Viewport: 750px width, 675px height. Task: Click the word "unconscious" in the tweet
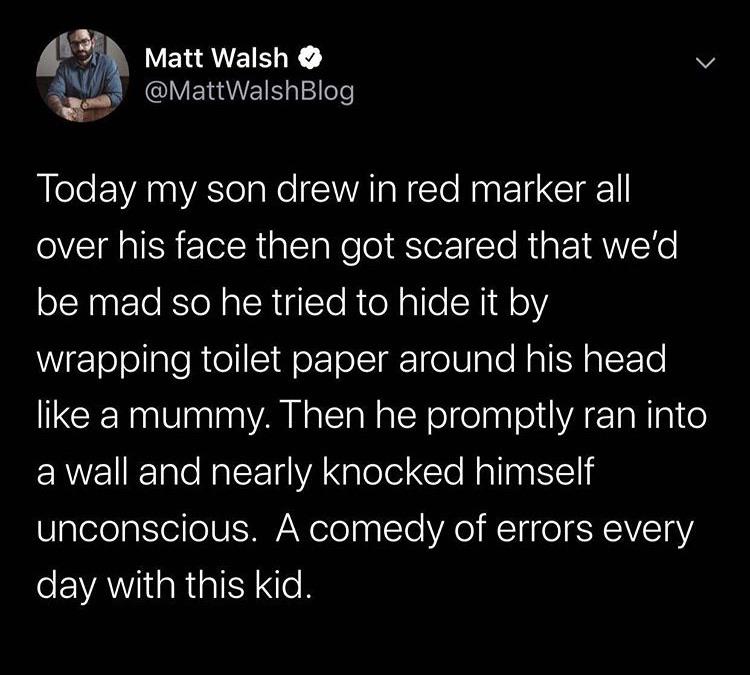point(142,527)
